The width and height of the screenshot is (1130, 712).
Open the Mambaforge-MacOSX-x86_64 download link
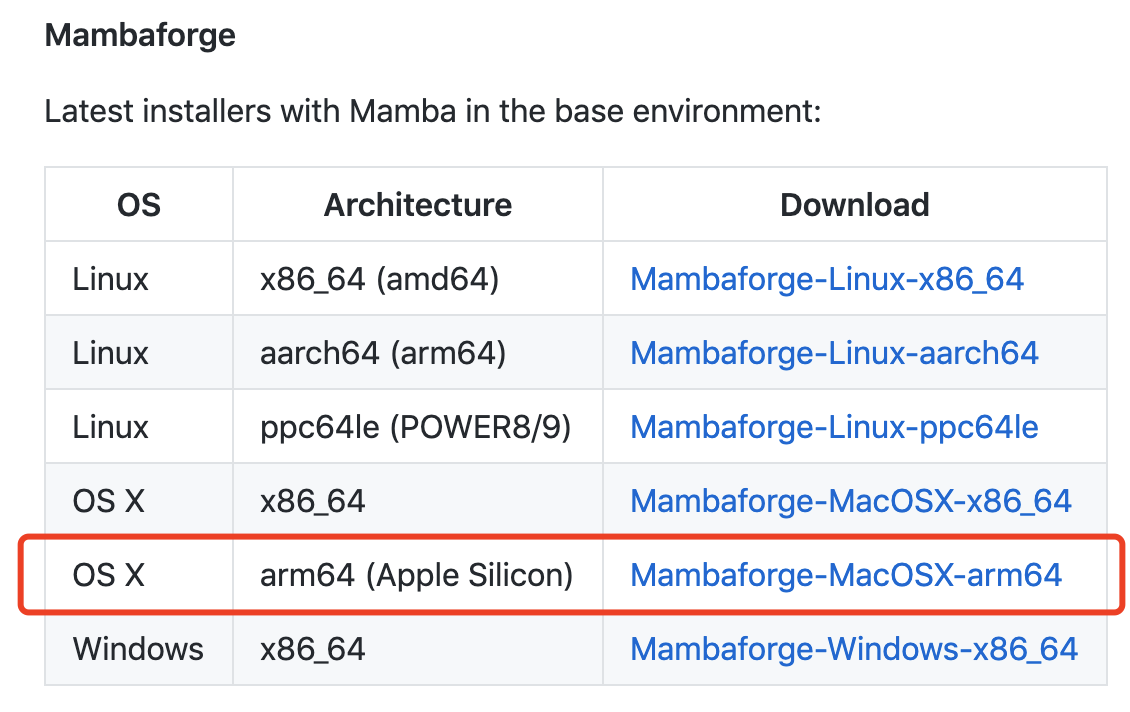(850, 501)
